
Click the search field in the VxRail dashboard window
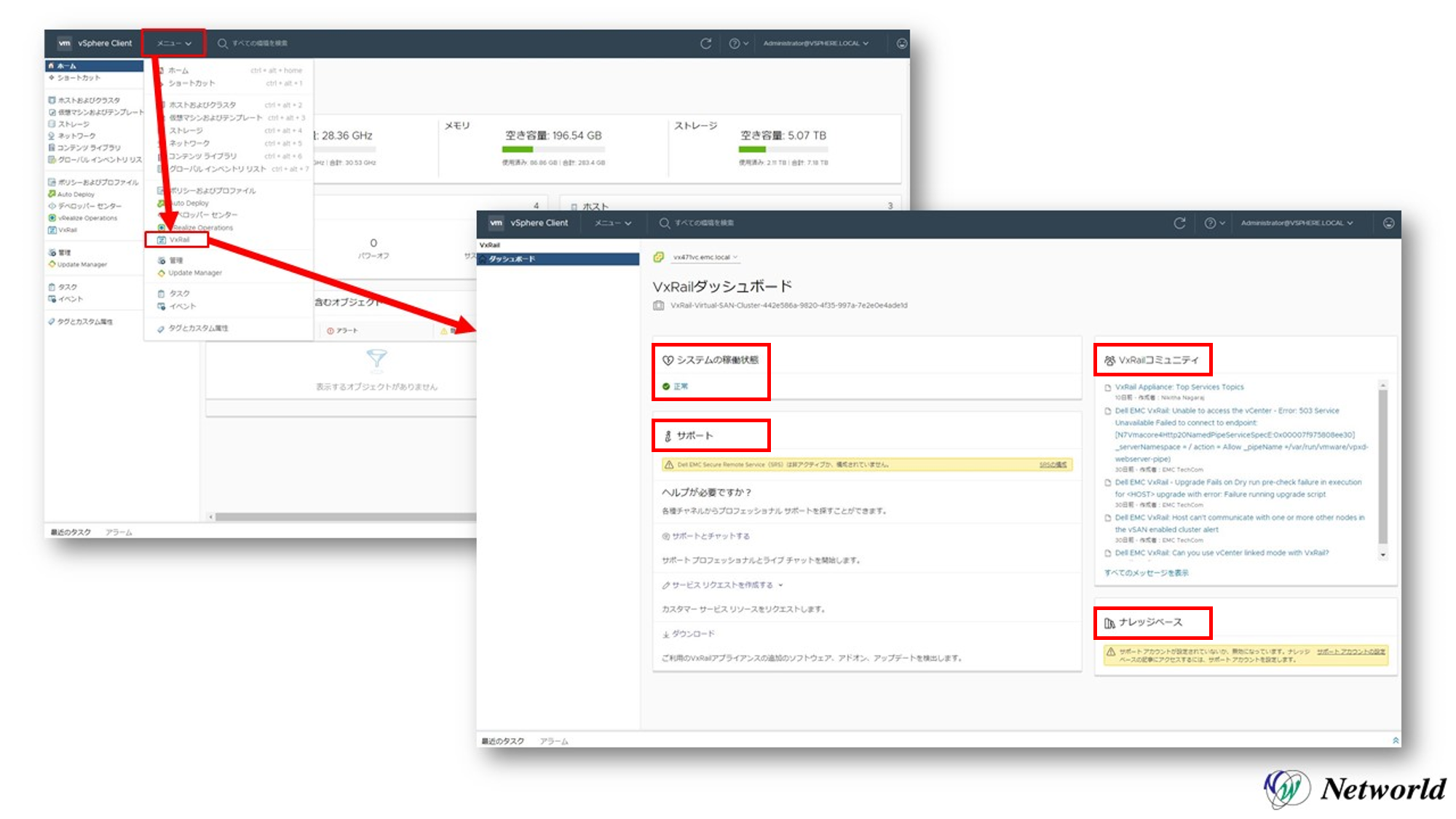[x=704, y=223]
